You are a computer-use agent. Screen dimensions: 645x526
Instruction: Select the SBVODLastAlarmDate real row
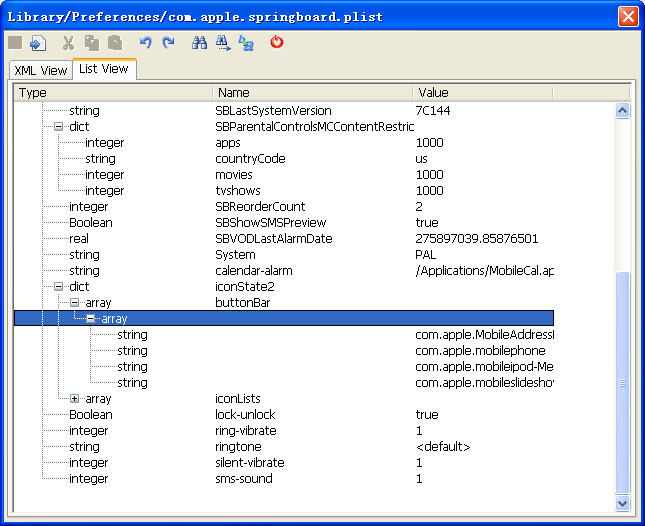[x=284, y=239]
